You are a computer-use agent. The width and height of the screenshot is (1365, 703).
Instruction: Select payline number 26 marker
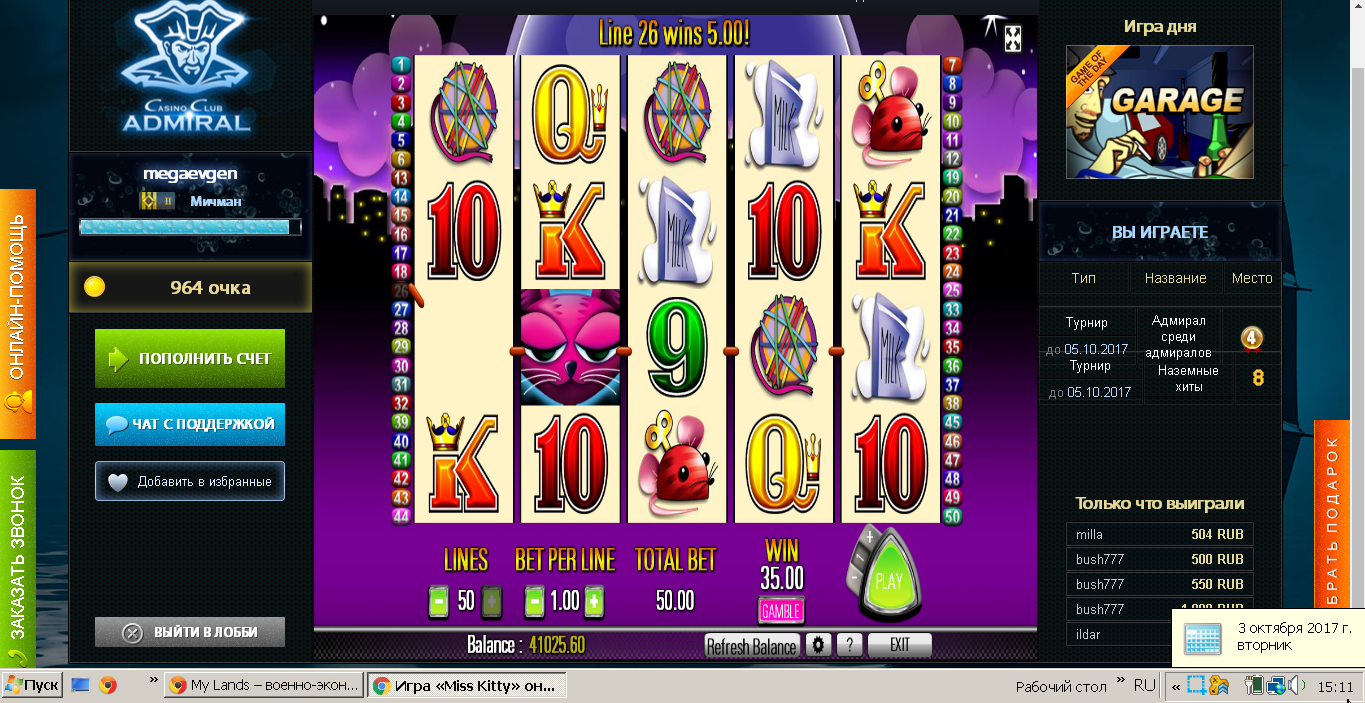tap(400, 290)
